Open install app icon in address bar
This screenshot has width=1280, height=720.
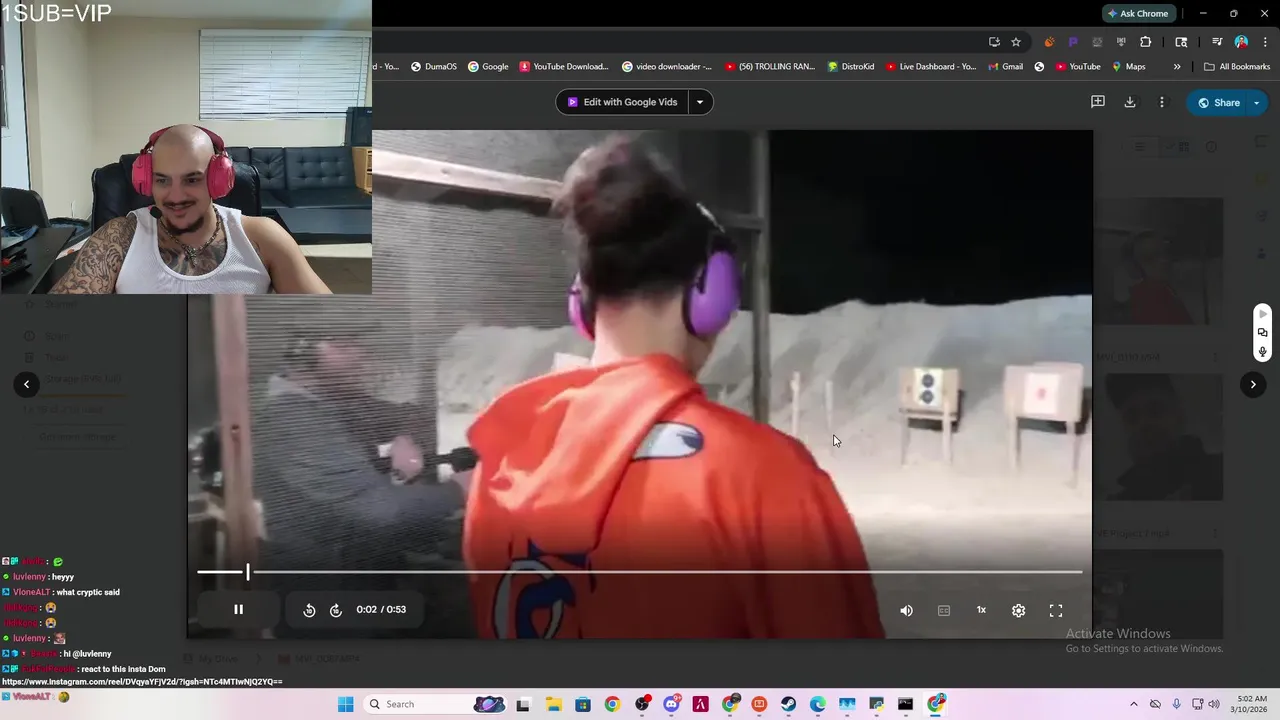coord(994,42)
